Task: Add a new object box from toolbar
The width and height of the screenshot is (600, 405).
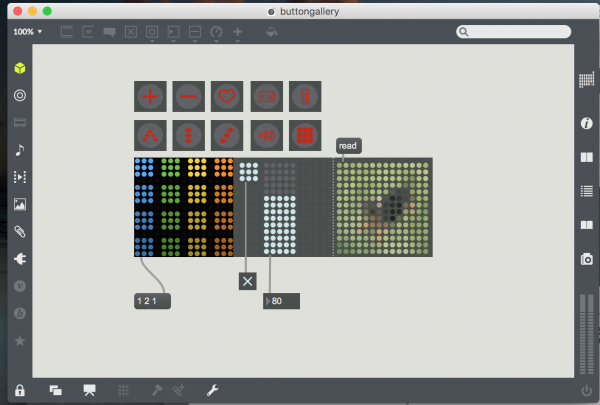Action: point(67,32)
